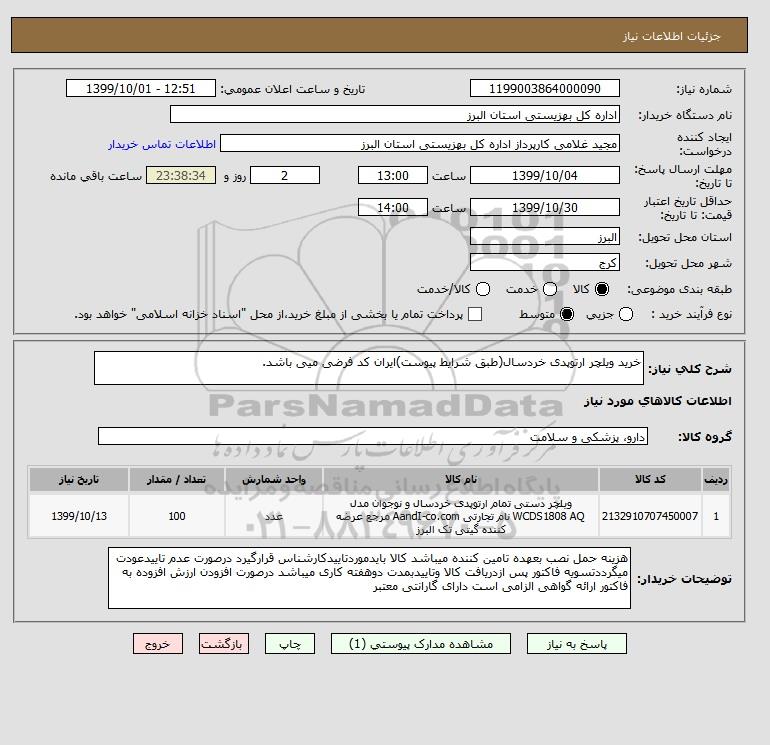Click the remaining time countdown 23:38:34

tap(181, 175)
